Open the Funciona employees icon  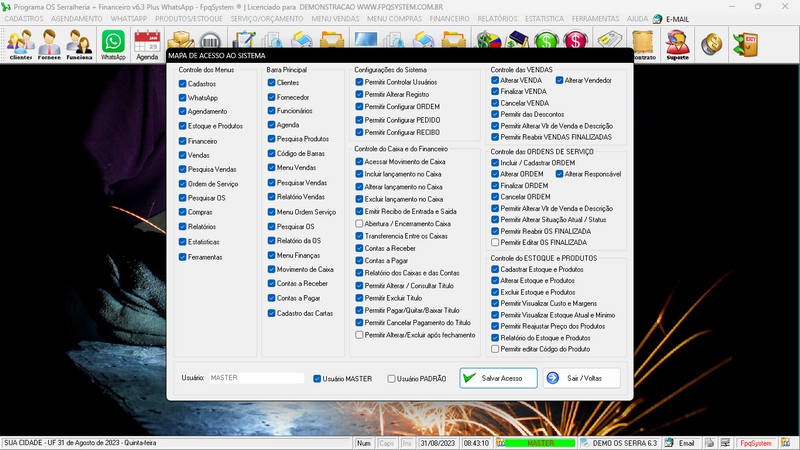click(x=79, y=45)
